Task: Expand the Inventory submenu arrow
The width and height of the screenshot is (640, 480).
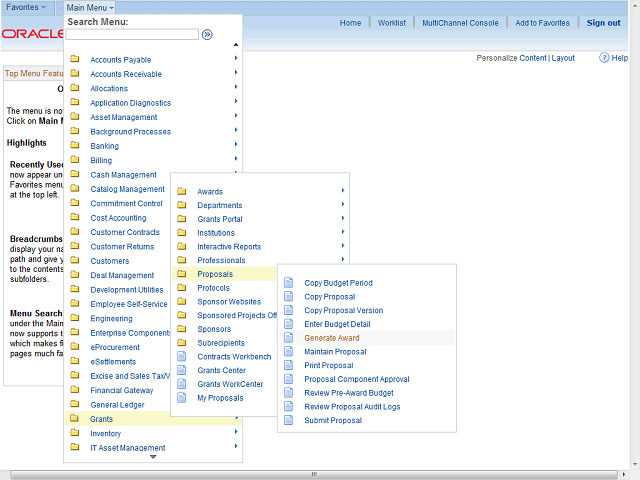Action: click(236, 433)
